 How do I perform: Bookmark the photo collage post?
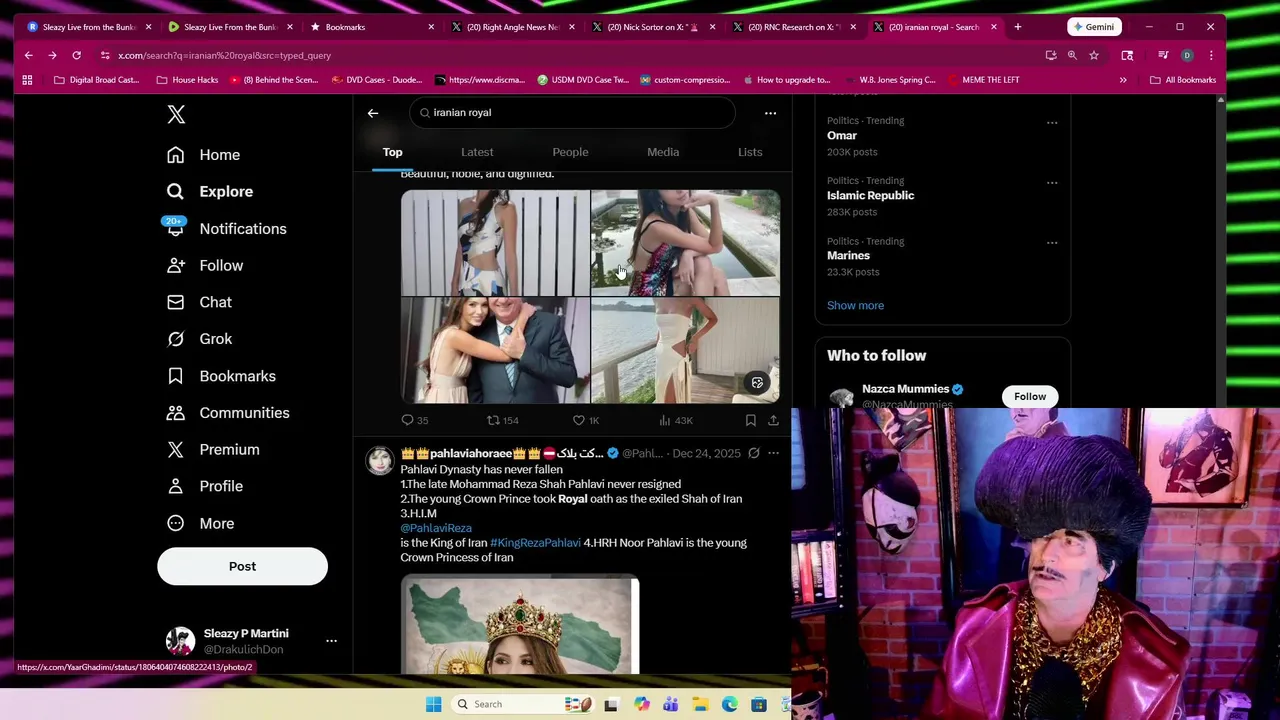click(x=750, y=420)
